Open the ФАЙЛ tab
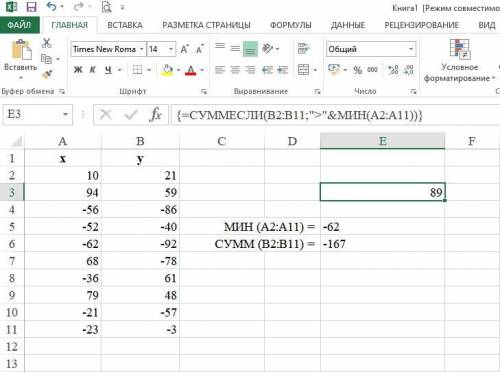500x372 pixels. click(x=19, y=25)
